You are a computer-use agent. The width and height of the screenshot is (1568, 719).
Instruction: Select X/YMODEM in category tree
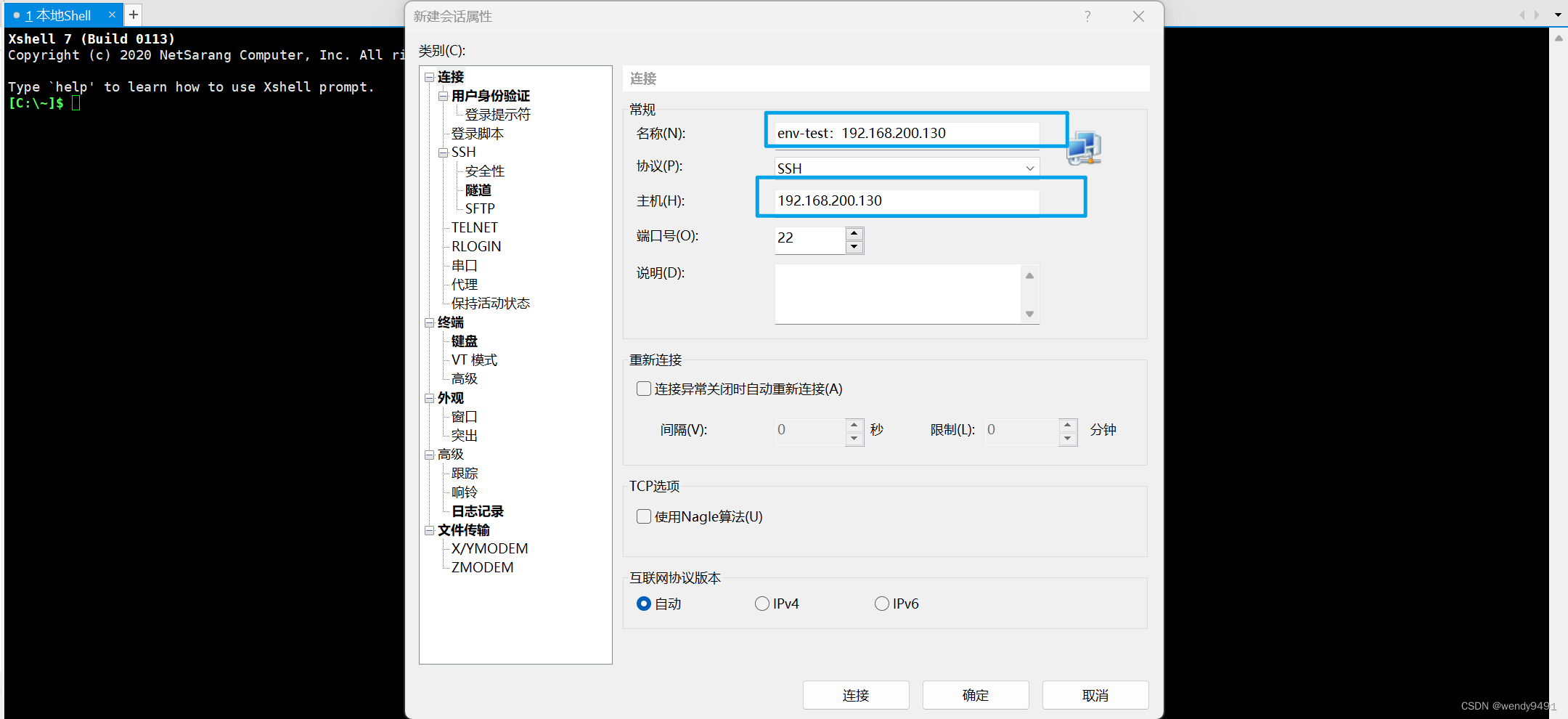tap(490, 549)
